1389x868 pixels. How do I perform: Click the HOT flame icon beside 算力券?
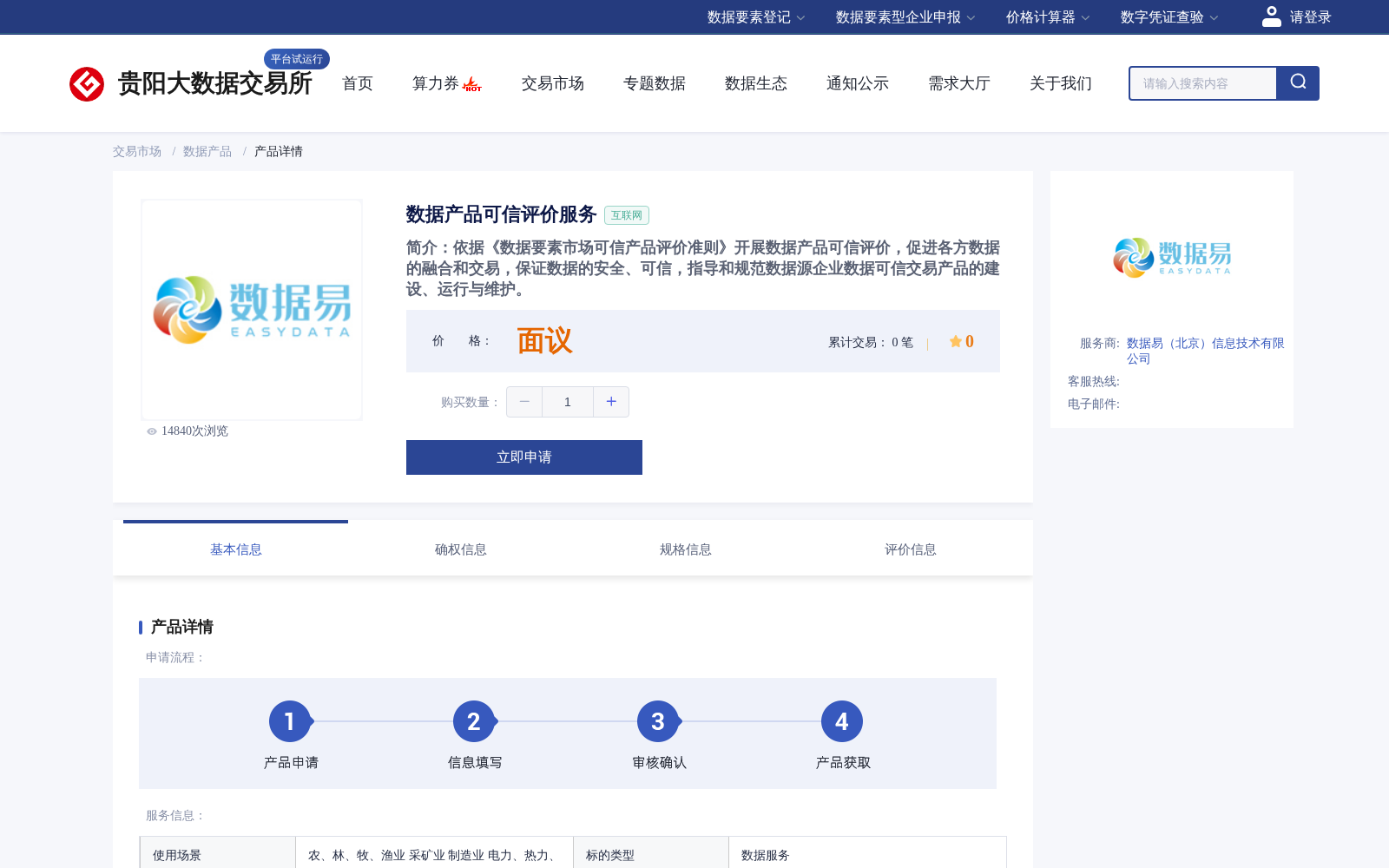472,84
